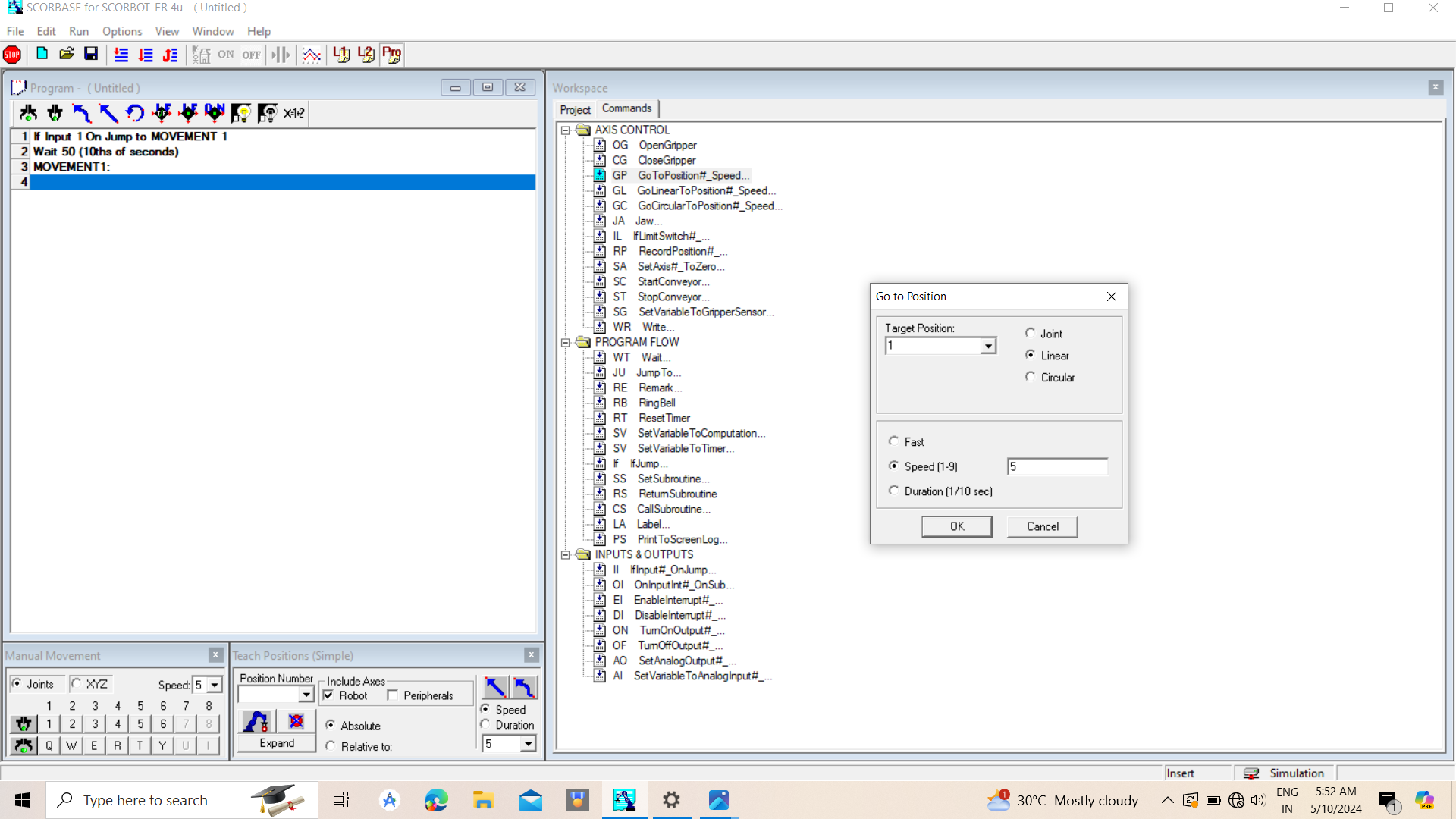The image size is (1456, 819).
Task: Click Cancel in Go to Position dialog
Action: click(1043, 526)
